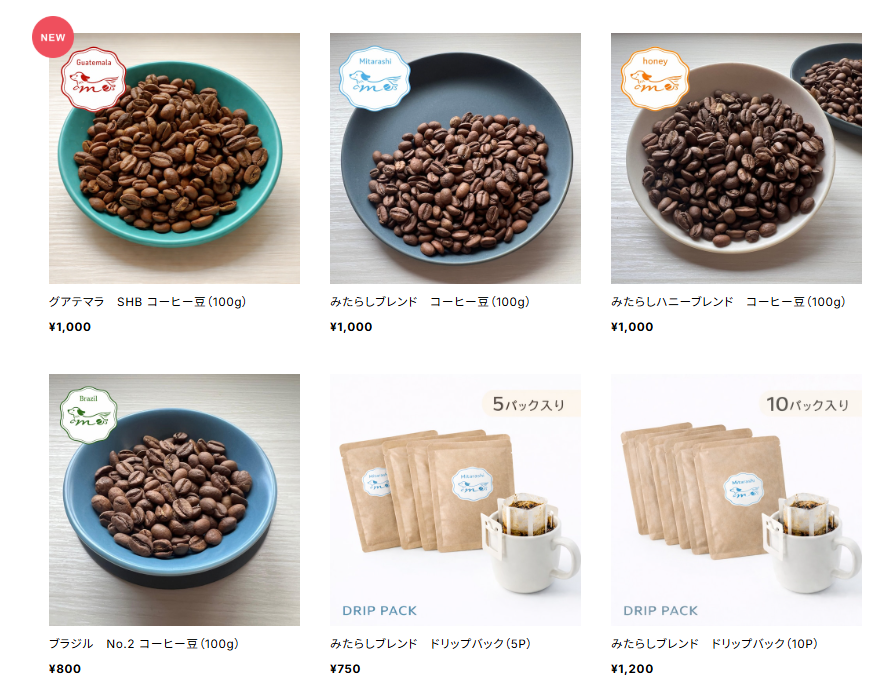Click DRIP PACK text on 5P image
This screenshot has height=687, width=885.
pos(379,610)
